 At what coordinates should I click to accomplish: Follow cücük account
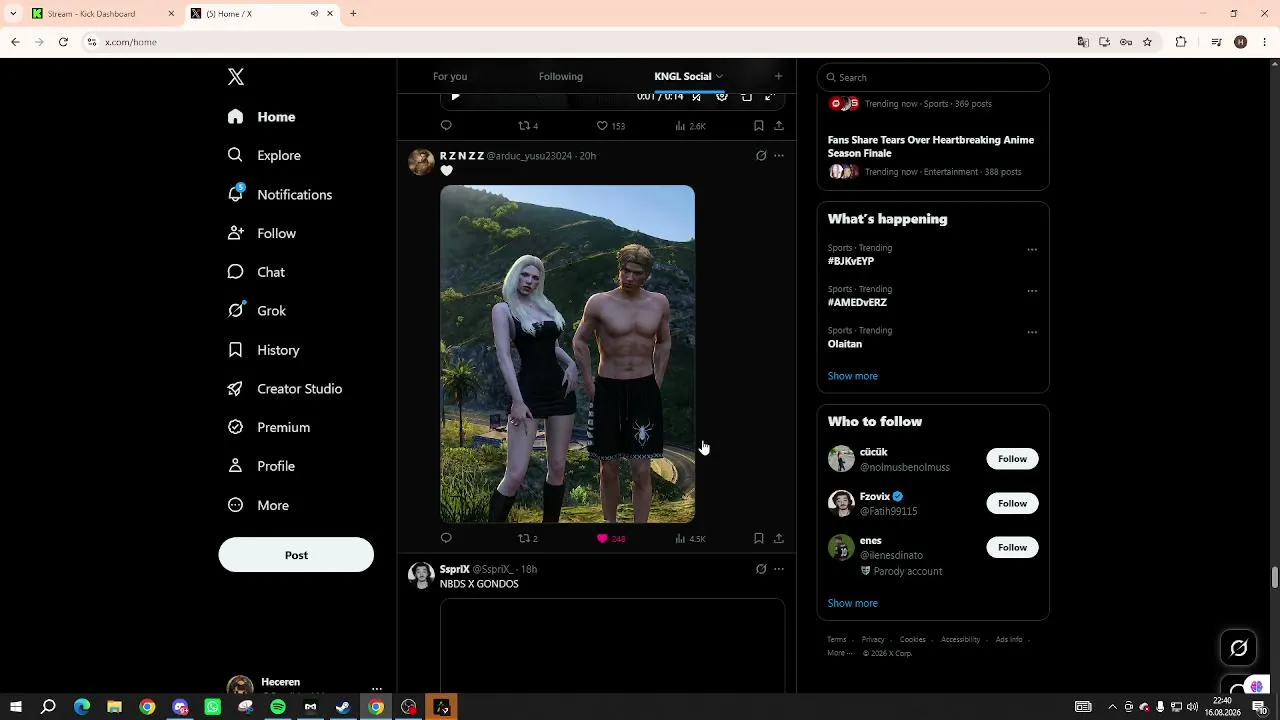click(1012, 459)
